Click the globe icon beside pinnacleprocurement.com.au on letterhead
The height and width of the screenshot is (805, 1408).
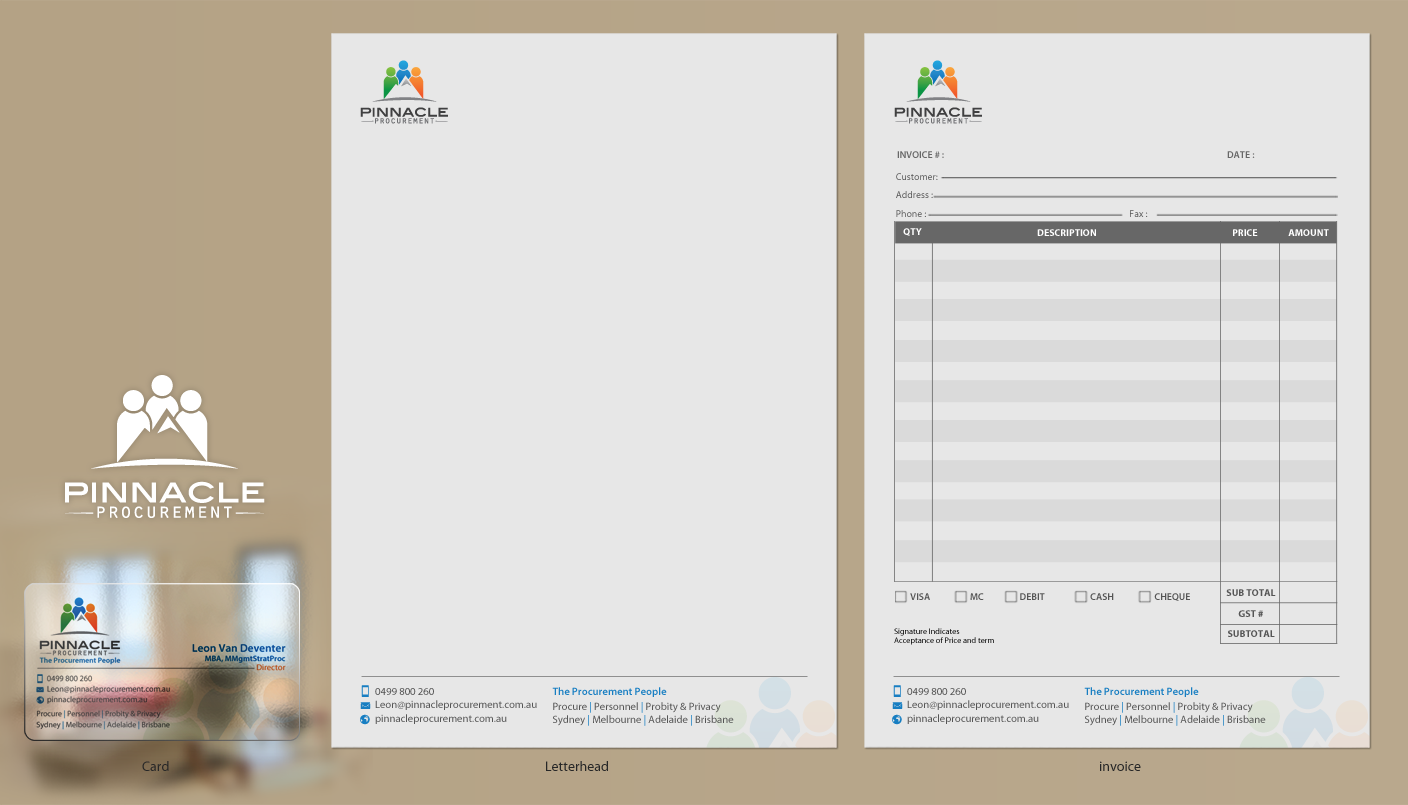pos(365,719)
